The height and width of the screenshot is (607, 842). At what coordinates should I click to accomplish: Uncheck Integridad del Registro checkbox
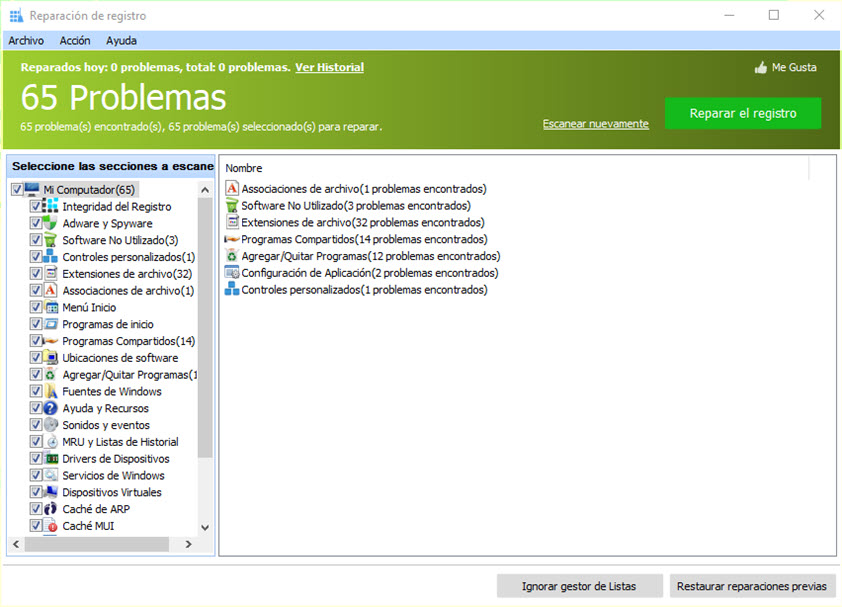pos(35,206)
